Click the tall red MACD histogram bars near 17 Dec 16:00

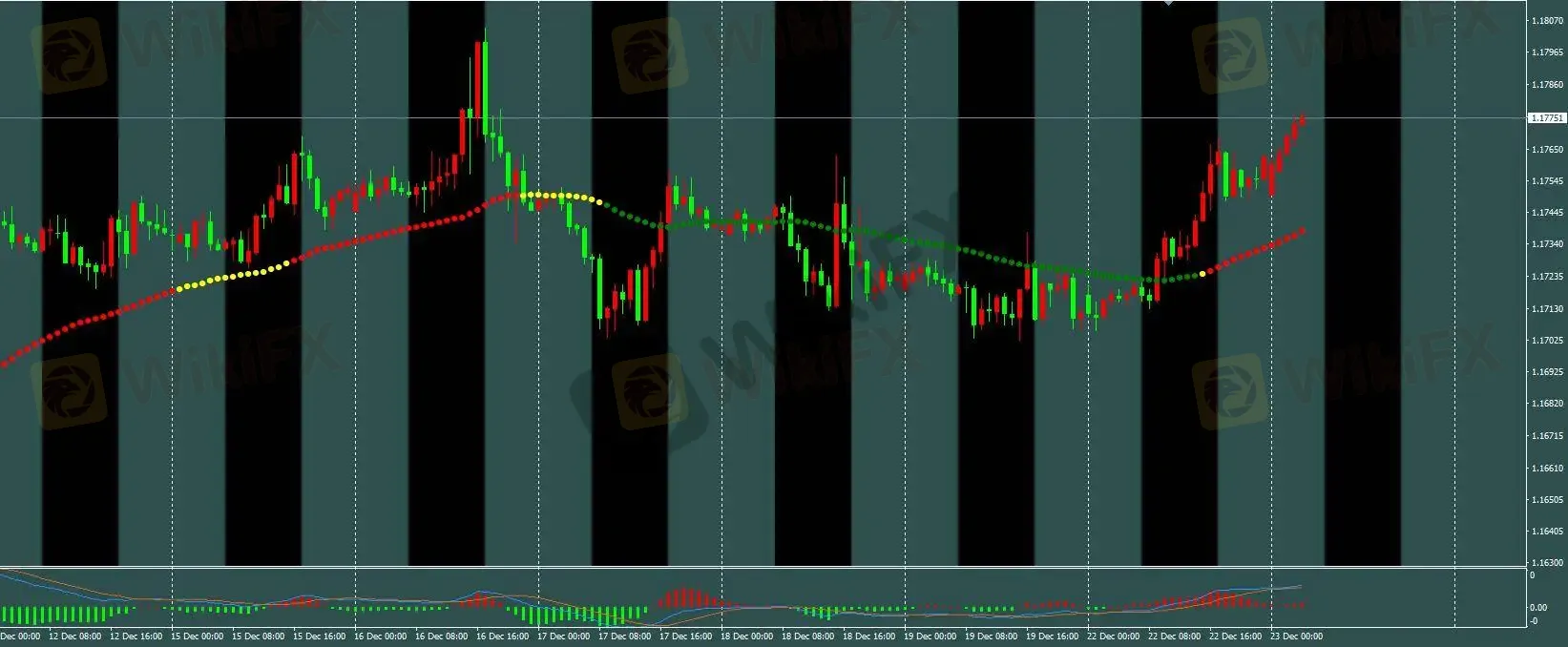pos(683,597)
